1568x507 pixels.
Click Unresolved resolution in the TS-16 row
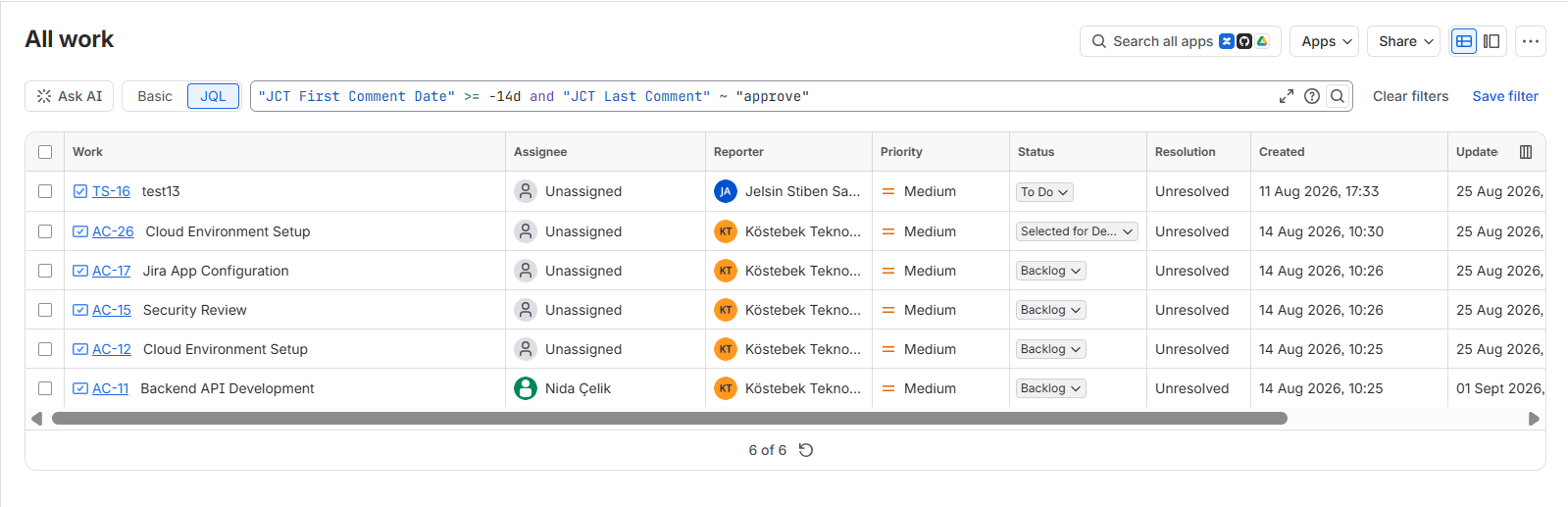[1191, 191]
